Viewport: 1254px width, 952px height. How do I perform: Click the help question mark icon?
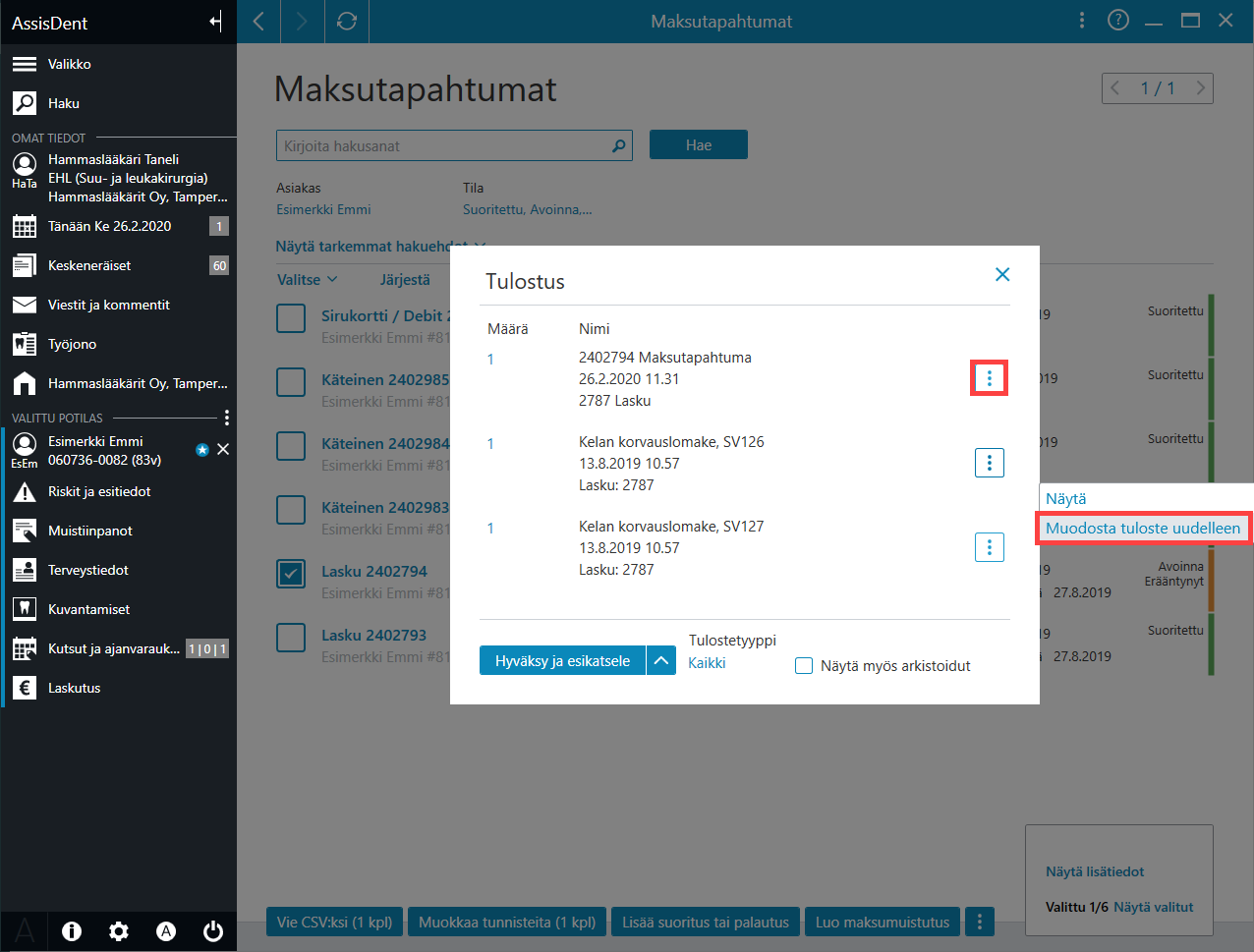1118,21
